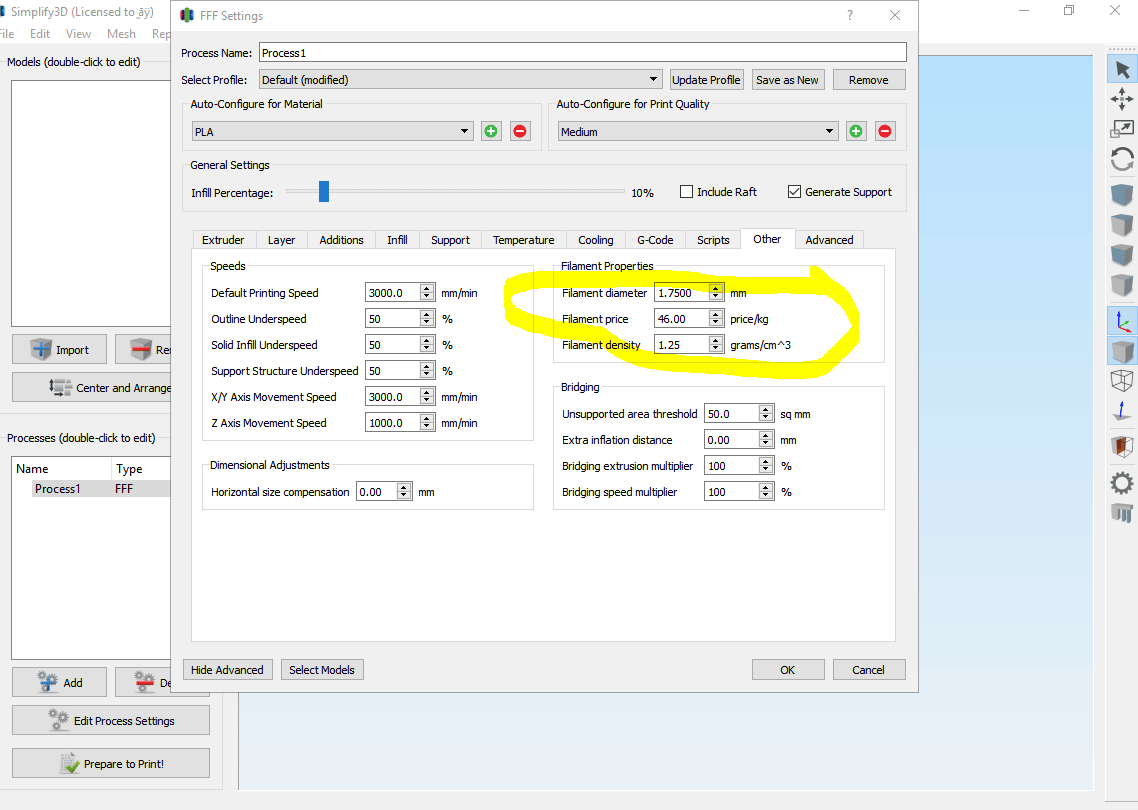Remove the Medium print quality with red minus
This screenshot has width=1138, height=810.
(885, 131)
